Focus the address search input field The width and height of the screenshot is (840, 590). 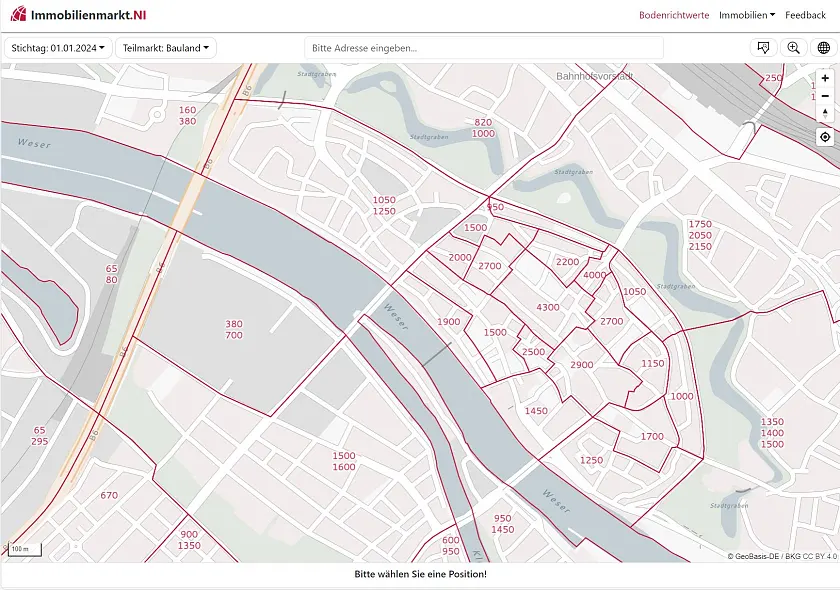pyautogui.click(x=483, y=48)
